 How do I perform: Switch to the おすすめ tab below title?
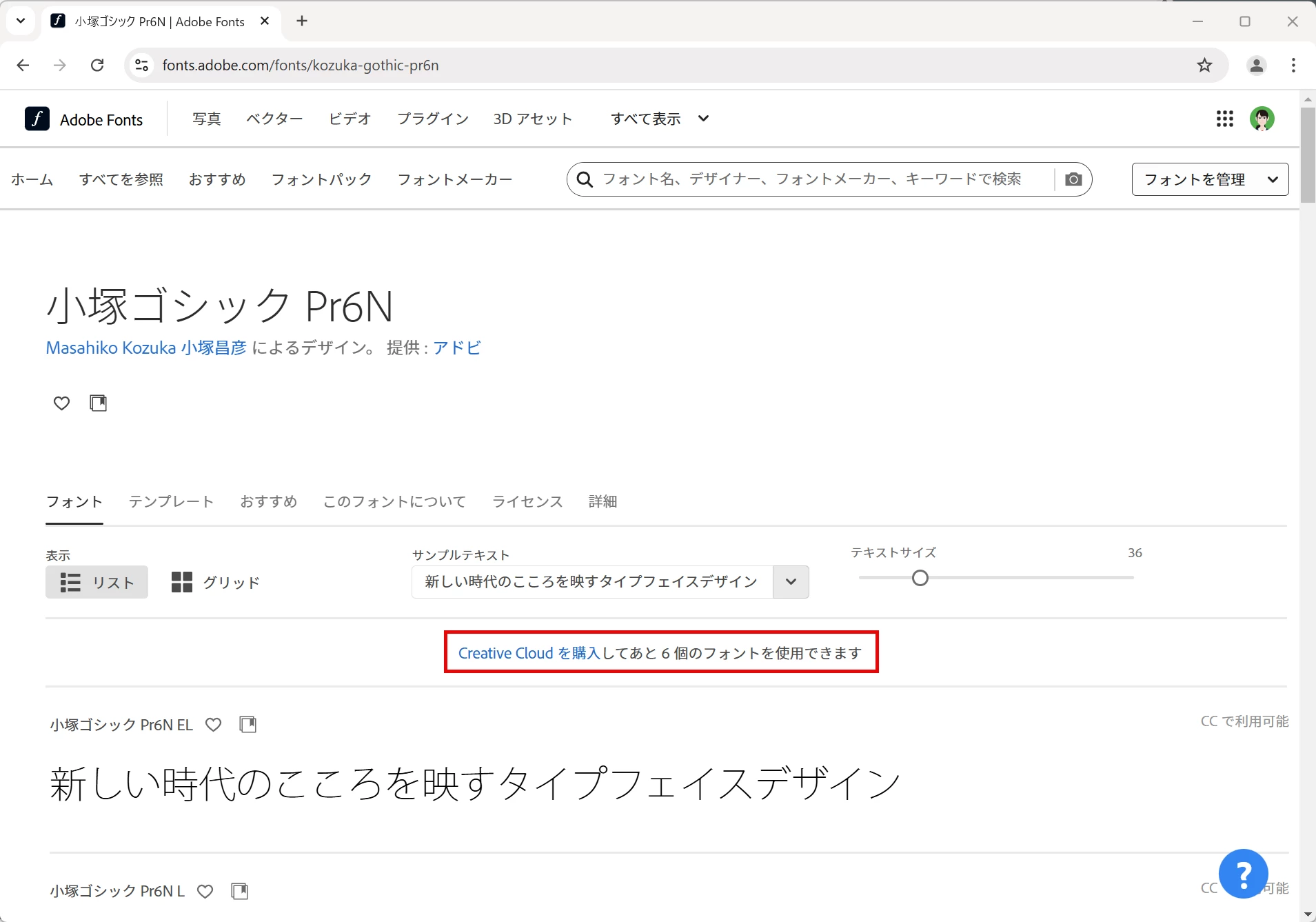(269, 501)
